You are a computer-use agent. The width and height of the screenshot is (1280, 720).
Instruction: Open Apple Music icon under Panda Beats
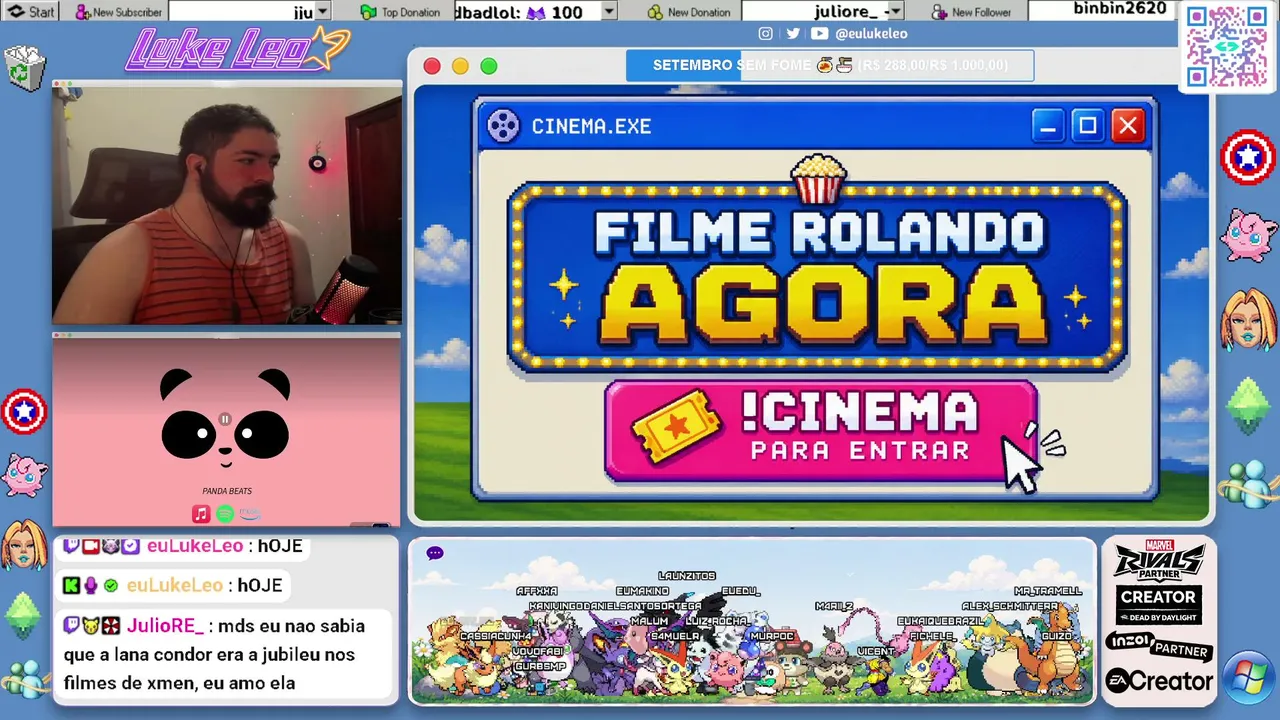[201, 514]
